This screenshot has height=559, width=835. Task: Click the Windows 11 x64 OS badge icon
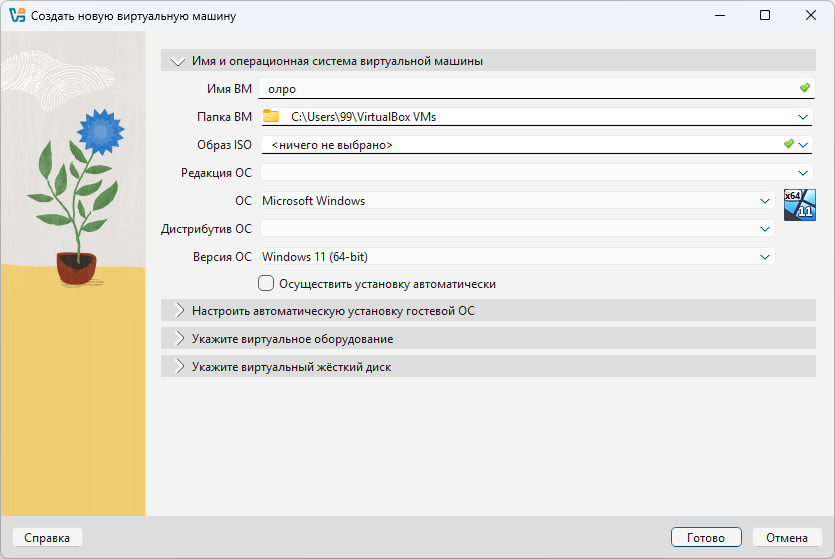coord(799,203)
